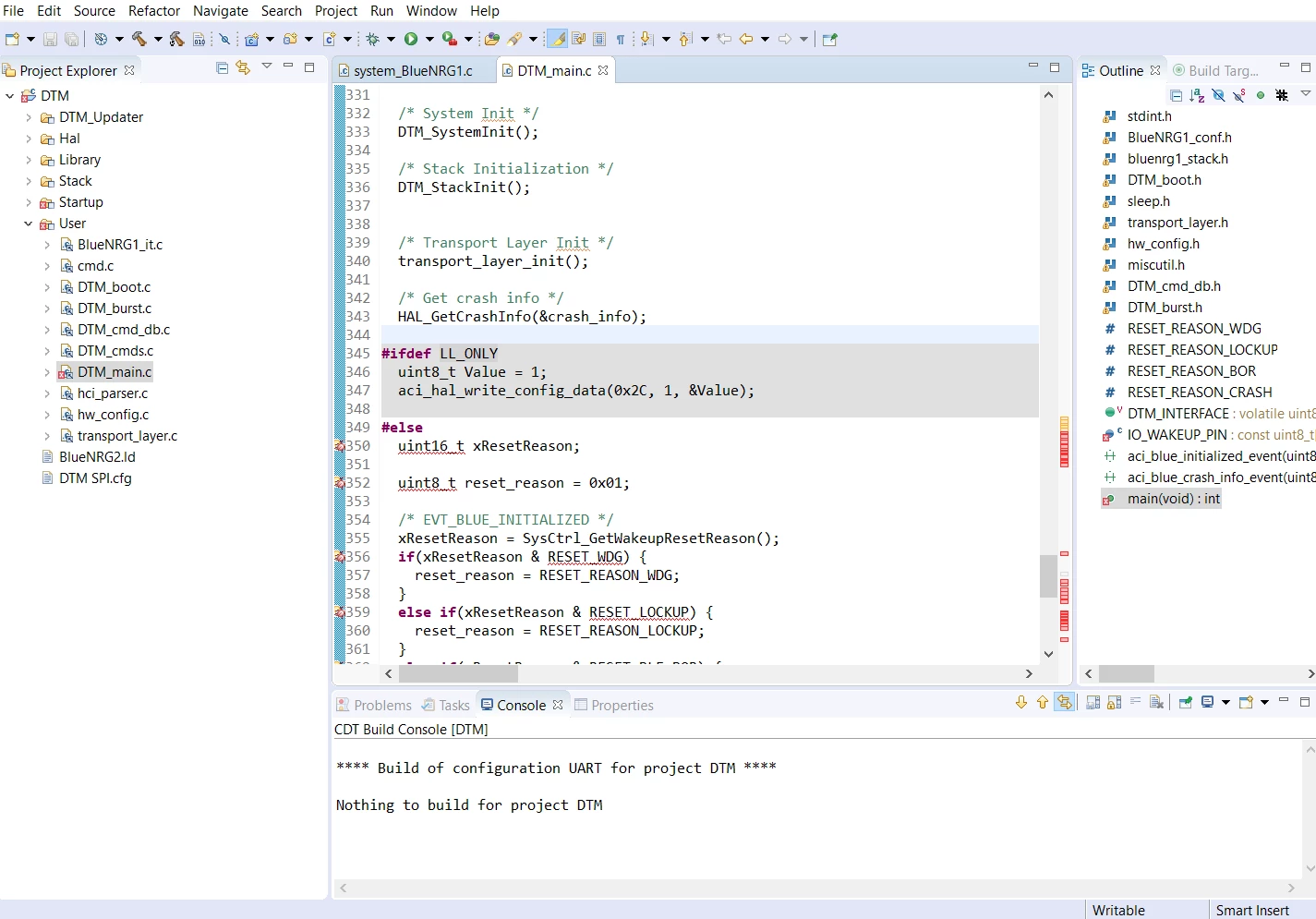The width and height of the screenshot is (1316, 919).
Task: Click the Scroll Lock console icon
Action: [1114, 702]
